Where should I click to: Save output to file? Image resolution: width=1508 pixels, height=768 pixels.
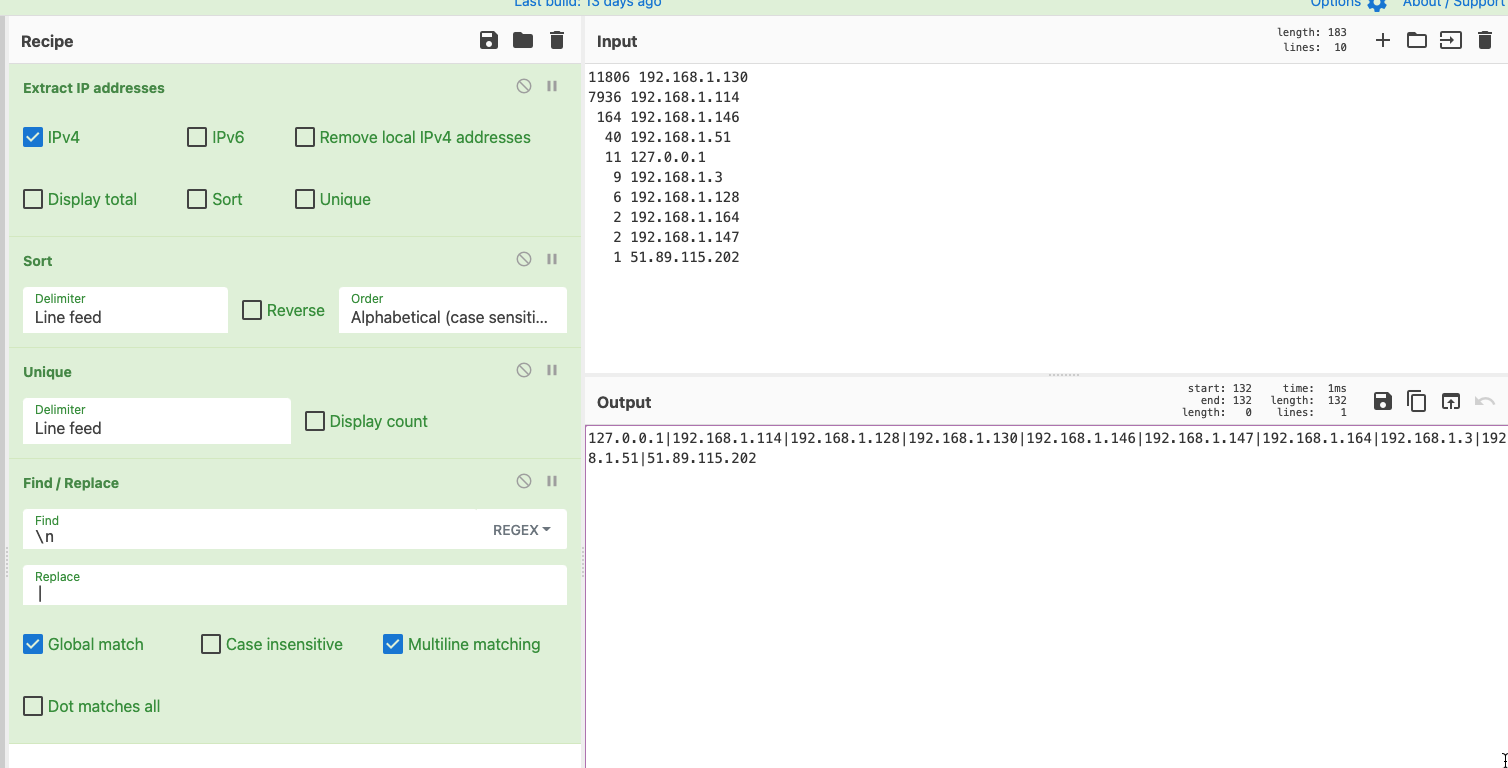[x=1382, y=402]
